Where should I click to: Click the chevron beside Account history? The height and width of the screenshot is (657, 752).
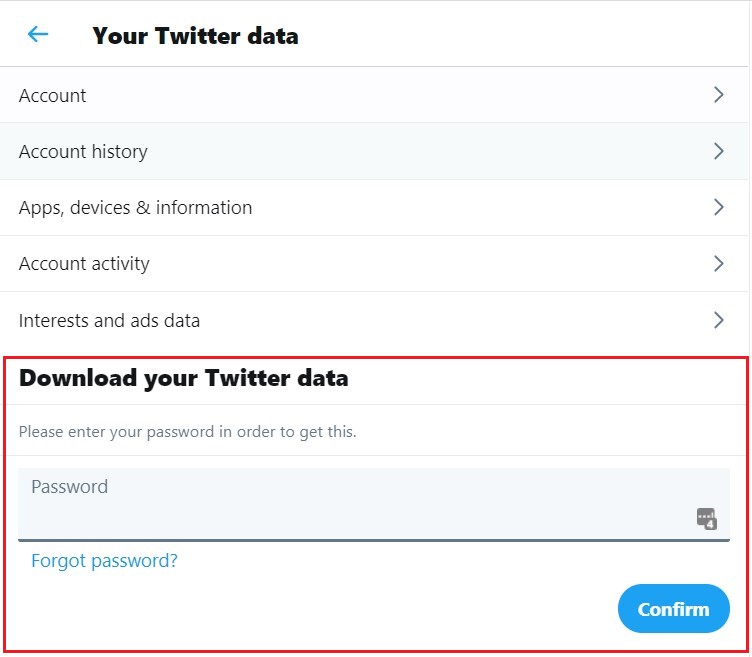point(718,151)
